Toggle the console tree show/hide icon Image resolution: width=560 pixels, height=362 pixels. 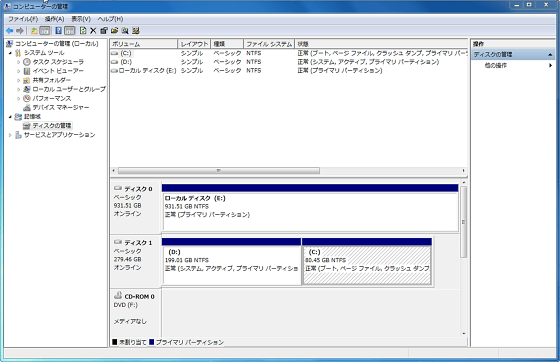(45, 31)
